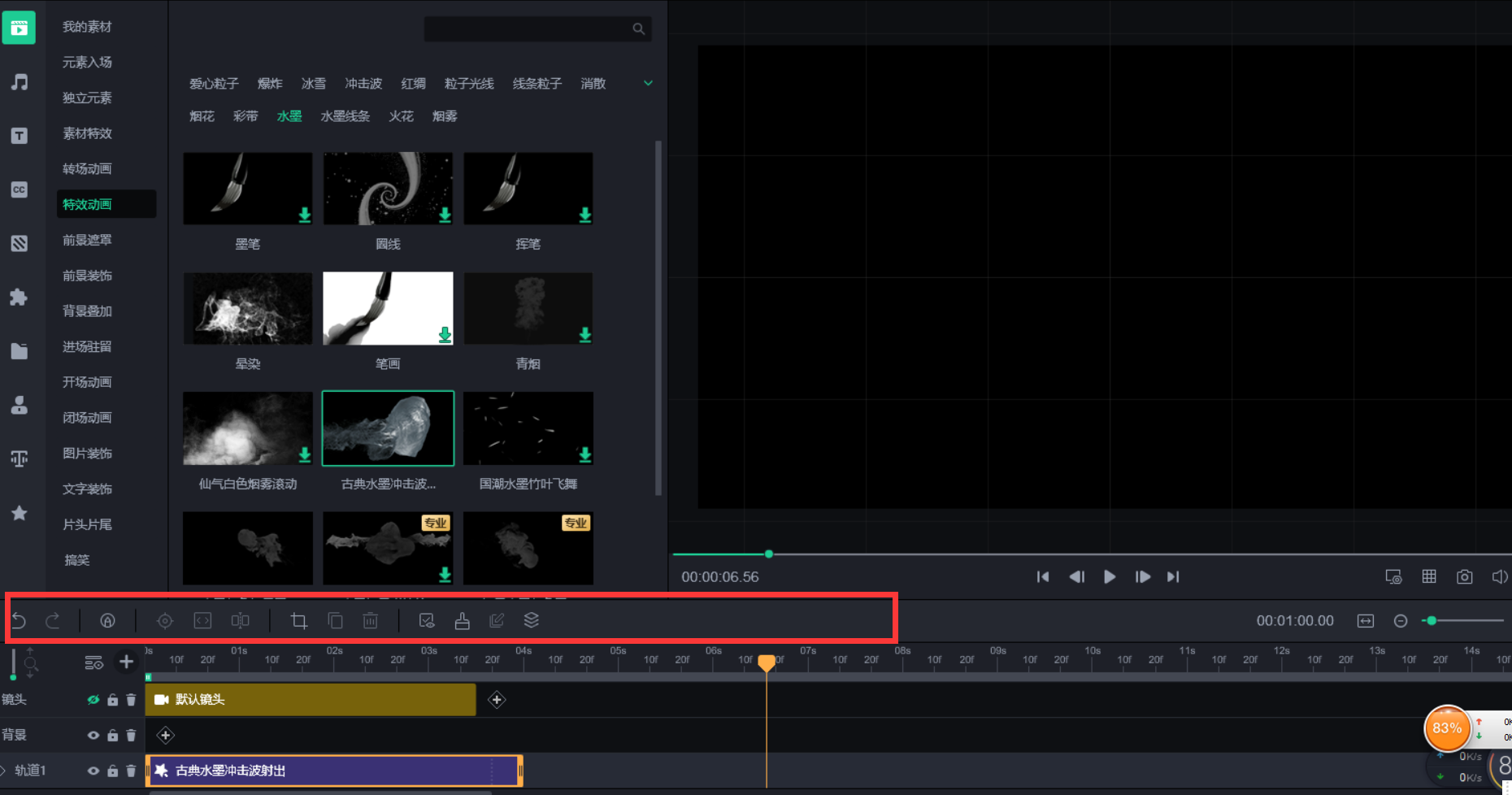Click the preview progress bar handle
1512x795 pixels.
click(769, 554)
